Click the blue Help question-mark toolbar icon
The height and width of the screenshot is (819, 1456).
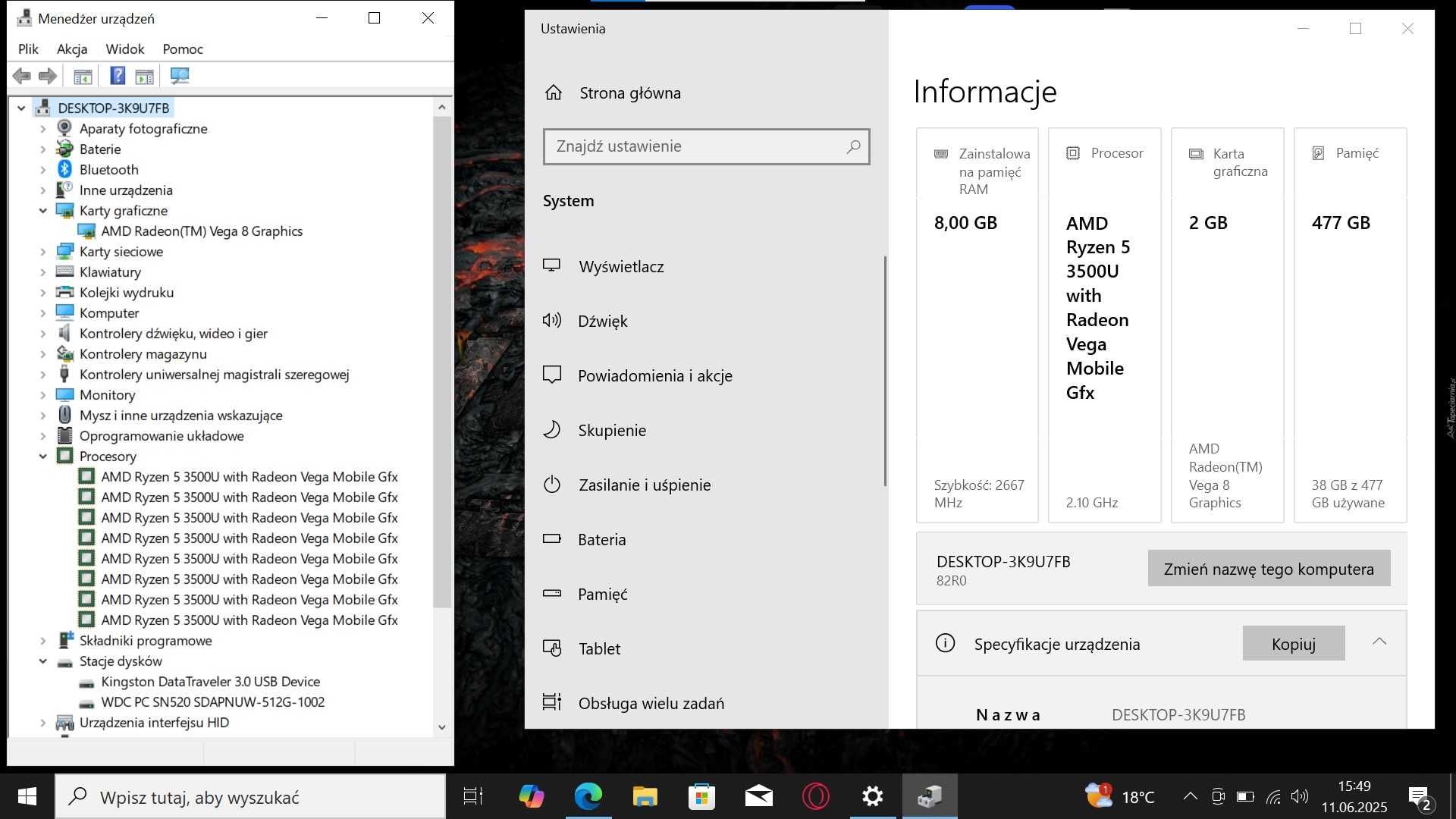tap(118, 76)
